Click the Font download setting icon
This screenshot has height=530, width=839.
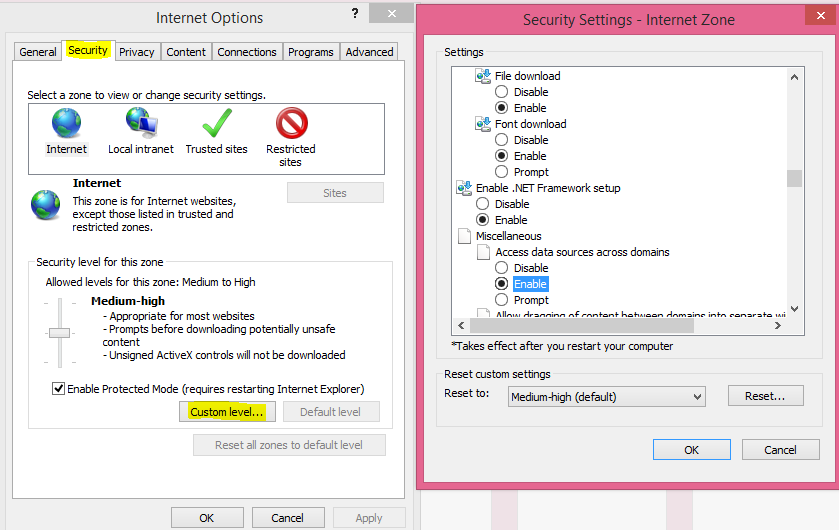coord(484,124)
